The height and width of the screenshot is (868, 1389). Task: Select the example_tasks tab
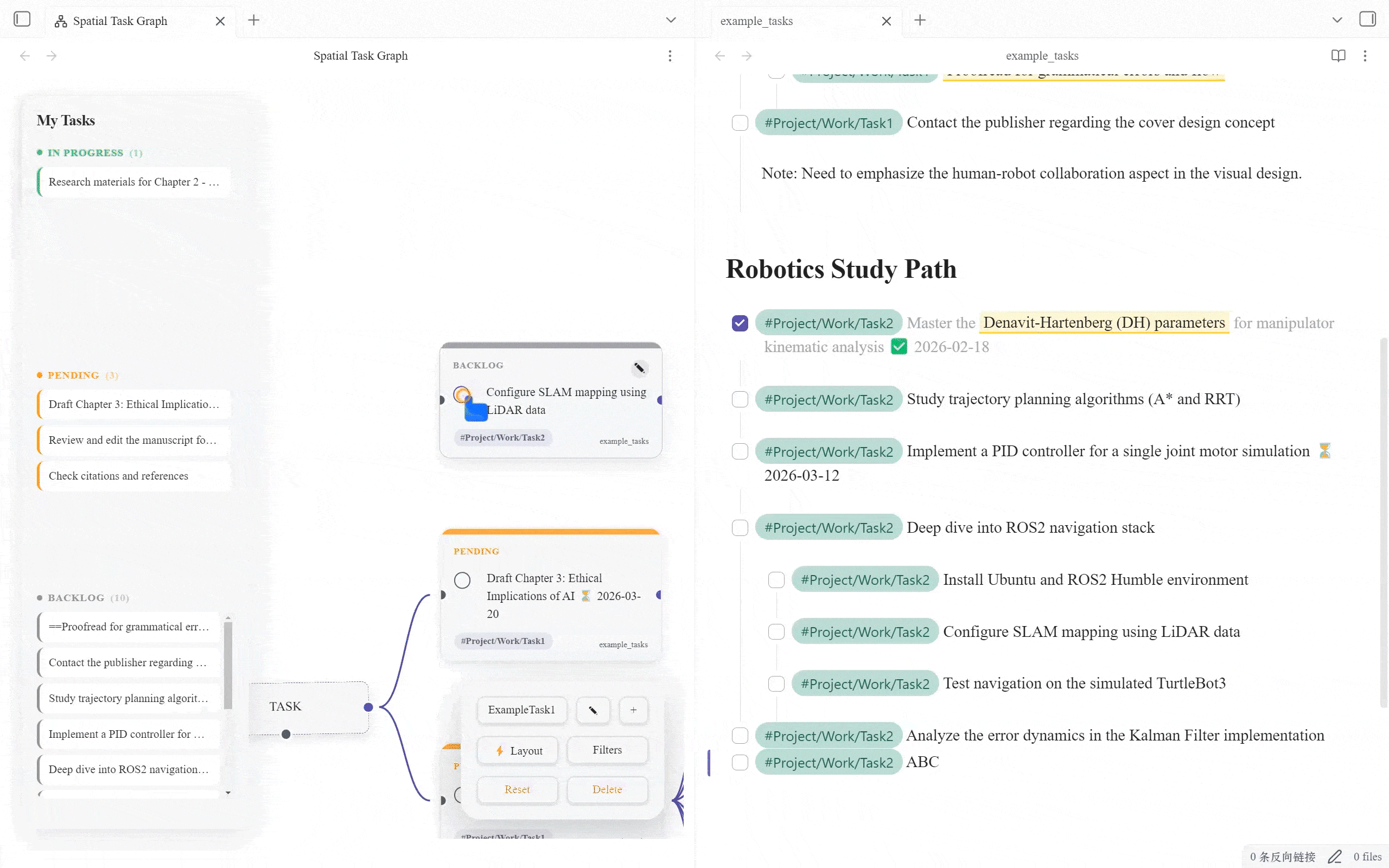tap(756, 21)
